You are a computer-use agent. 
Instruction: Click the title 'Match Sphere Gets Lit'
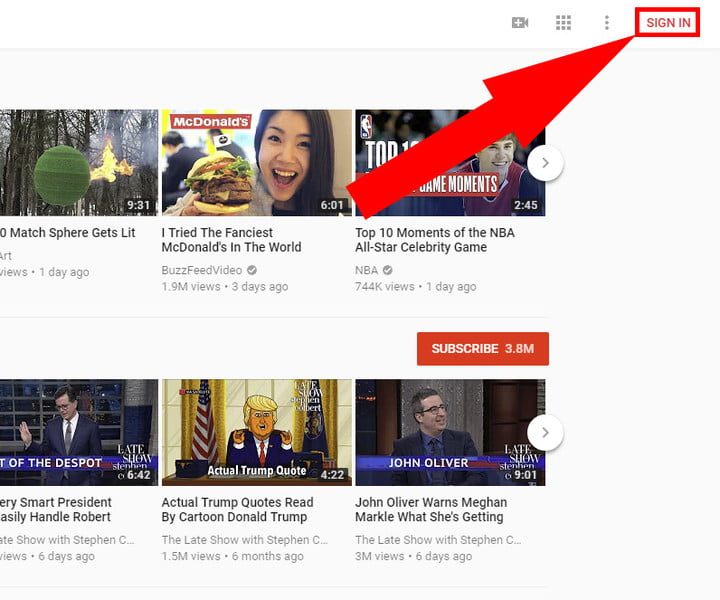click(68, 233)
